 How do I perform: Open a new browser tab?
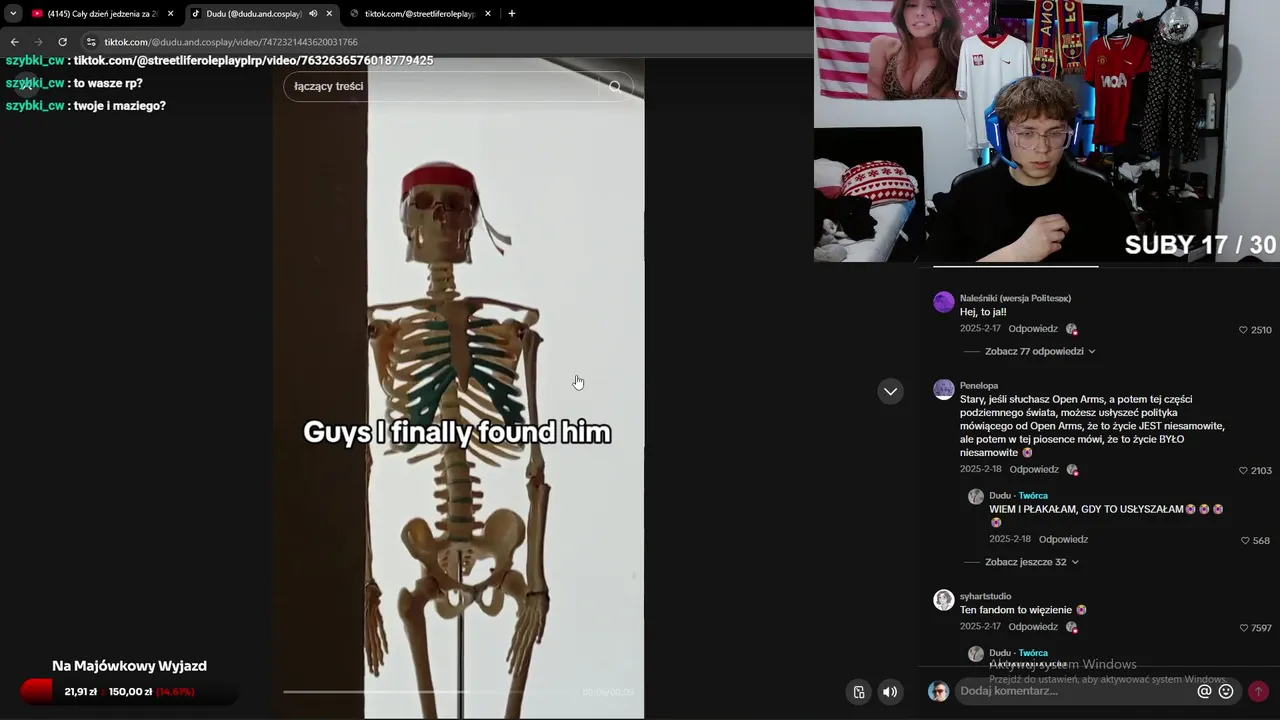pos(512,14)
